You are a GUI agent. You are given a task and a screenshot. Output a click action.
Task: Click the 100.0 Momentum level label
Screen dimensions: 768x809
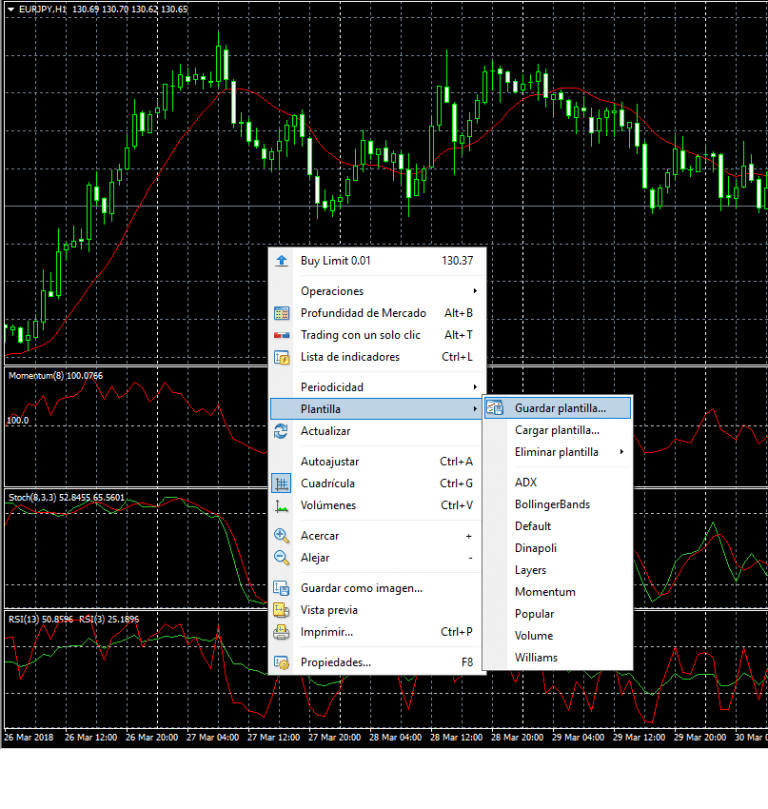click(x=18, y=420)
